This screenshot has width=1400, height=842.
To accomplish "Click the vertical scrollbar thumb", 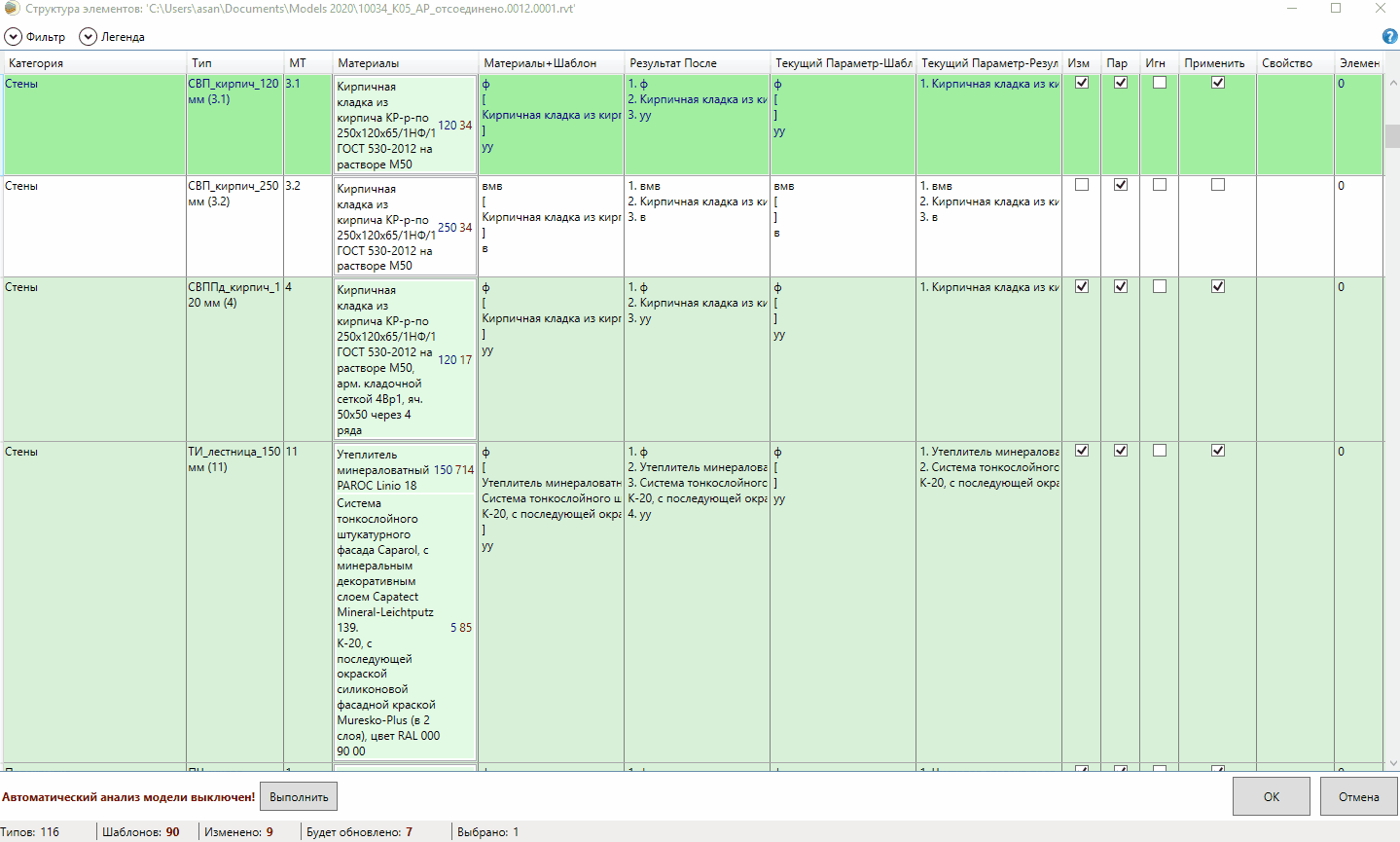I will pyautogui.click(x=1392, y=135).
